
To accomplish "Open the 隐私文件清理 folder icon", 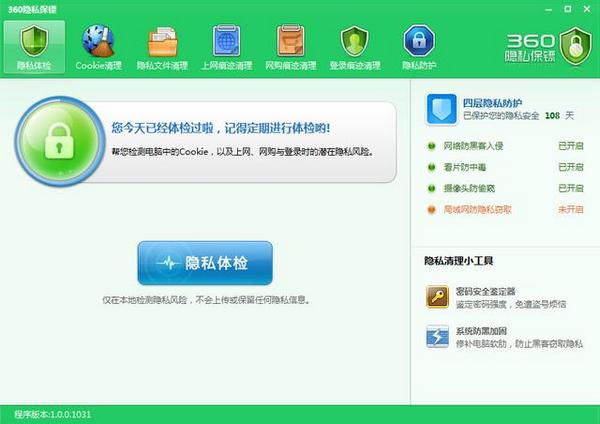I will click(162, 41).
